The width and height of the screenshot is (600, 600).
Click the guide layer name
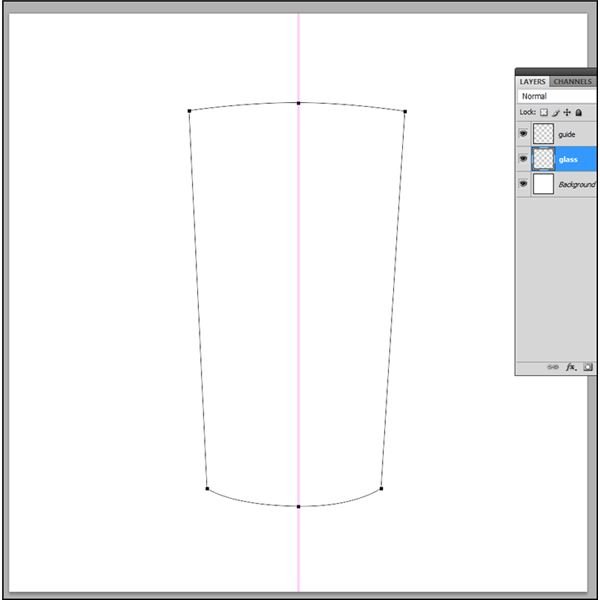click(567, 134)
